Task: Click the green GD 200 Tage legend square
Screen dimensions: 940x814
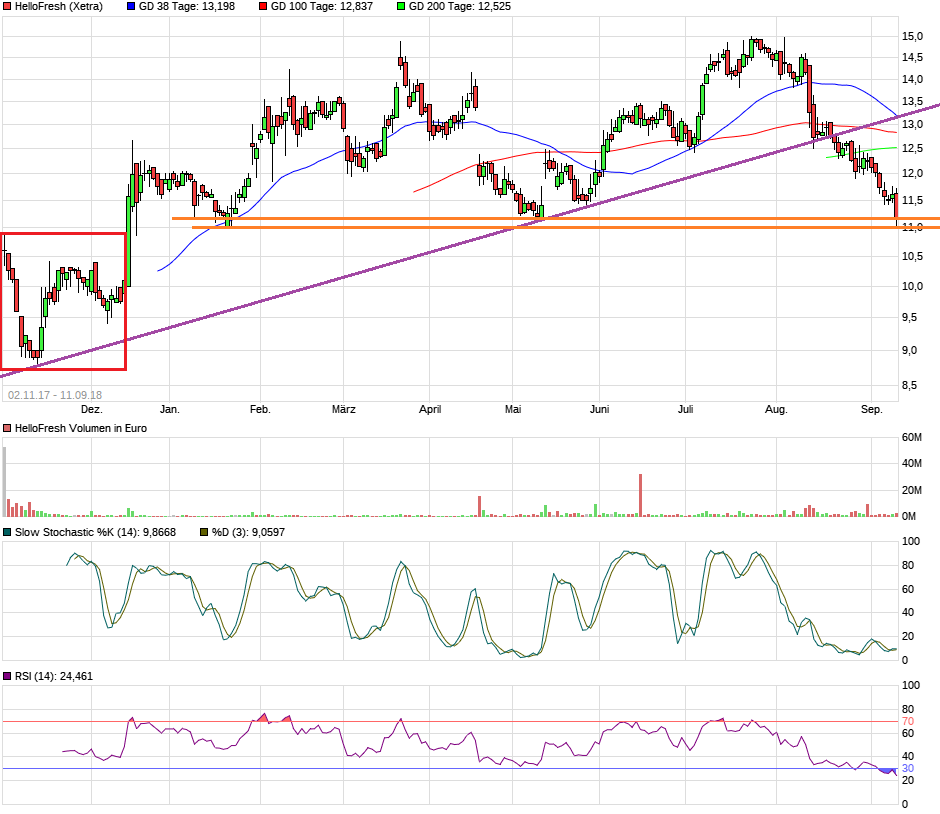Action: 401,6
